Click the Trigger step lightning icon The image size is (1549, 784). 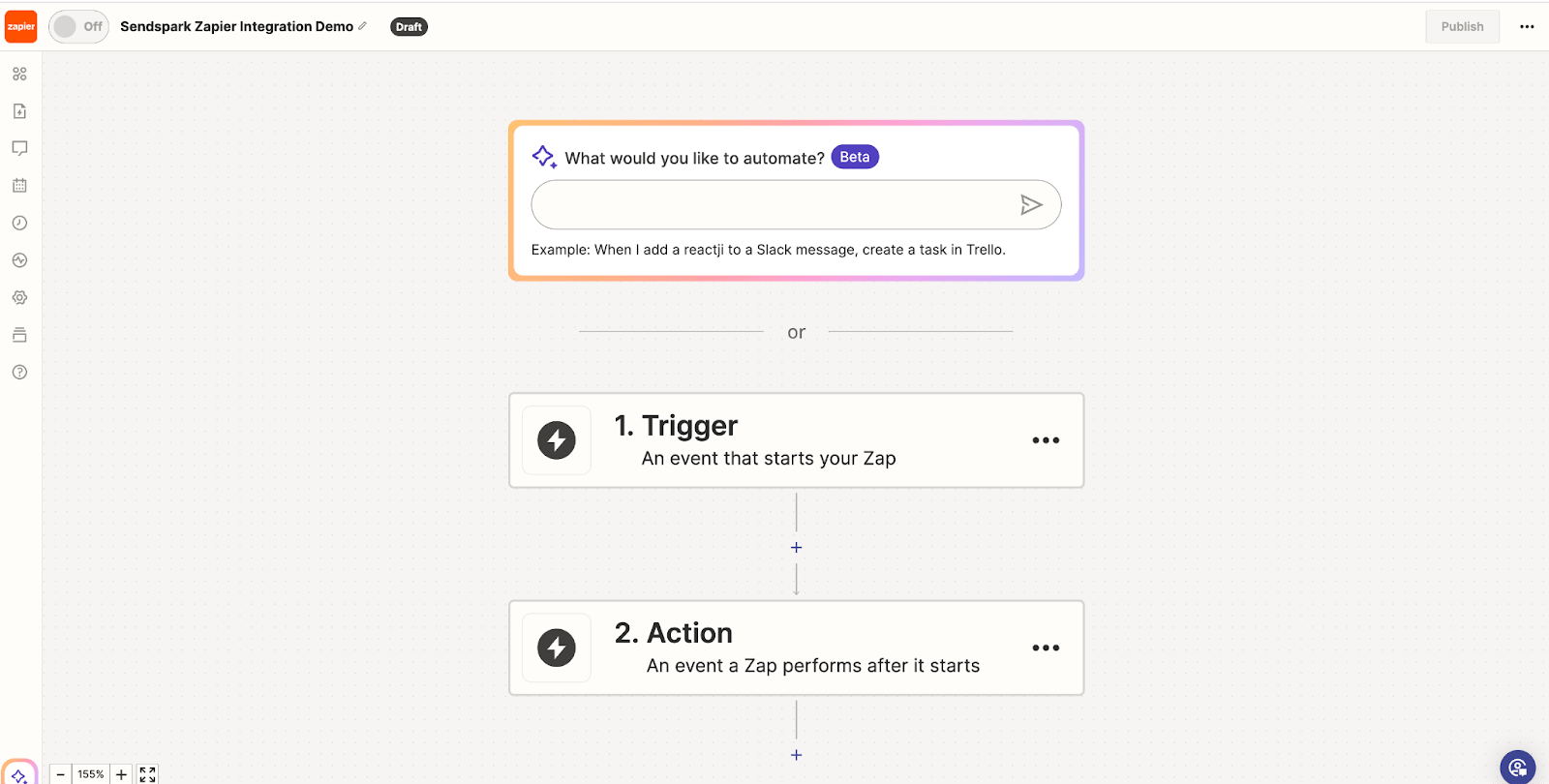[557, 440]
